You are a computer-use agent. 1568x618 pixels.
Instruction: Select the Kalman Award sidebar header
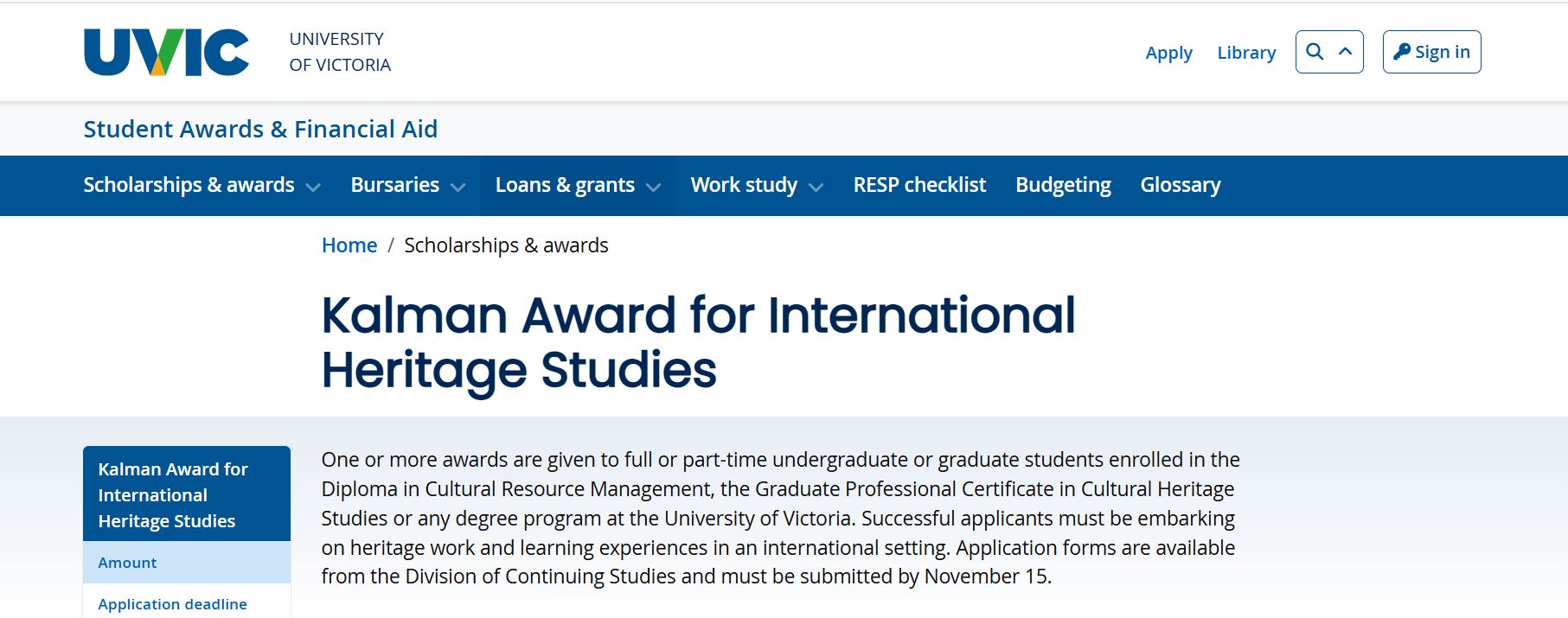click(x=187, y=494)
